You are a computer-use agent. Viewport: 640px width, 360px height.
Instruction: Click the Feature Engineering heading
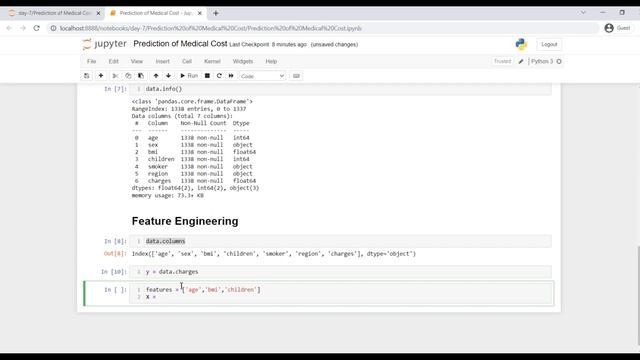[185, 221]
